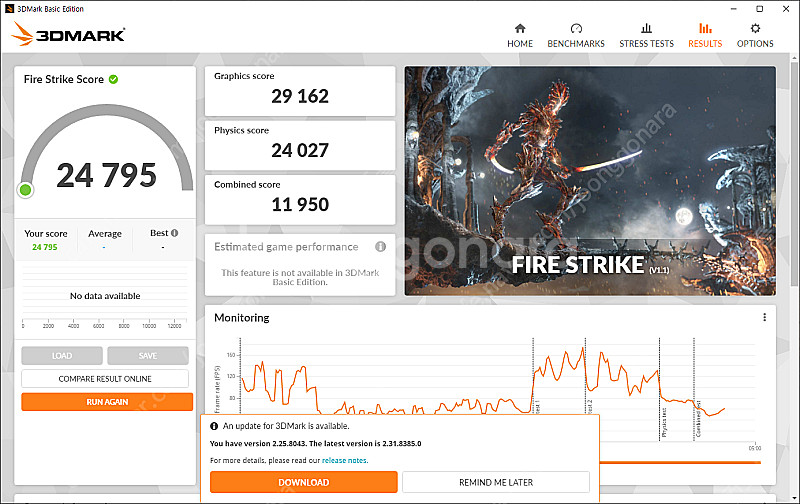800x504 pixels.
Task: Choose REMIND ME LATER
Action: point(496,482)
